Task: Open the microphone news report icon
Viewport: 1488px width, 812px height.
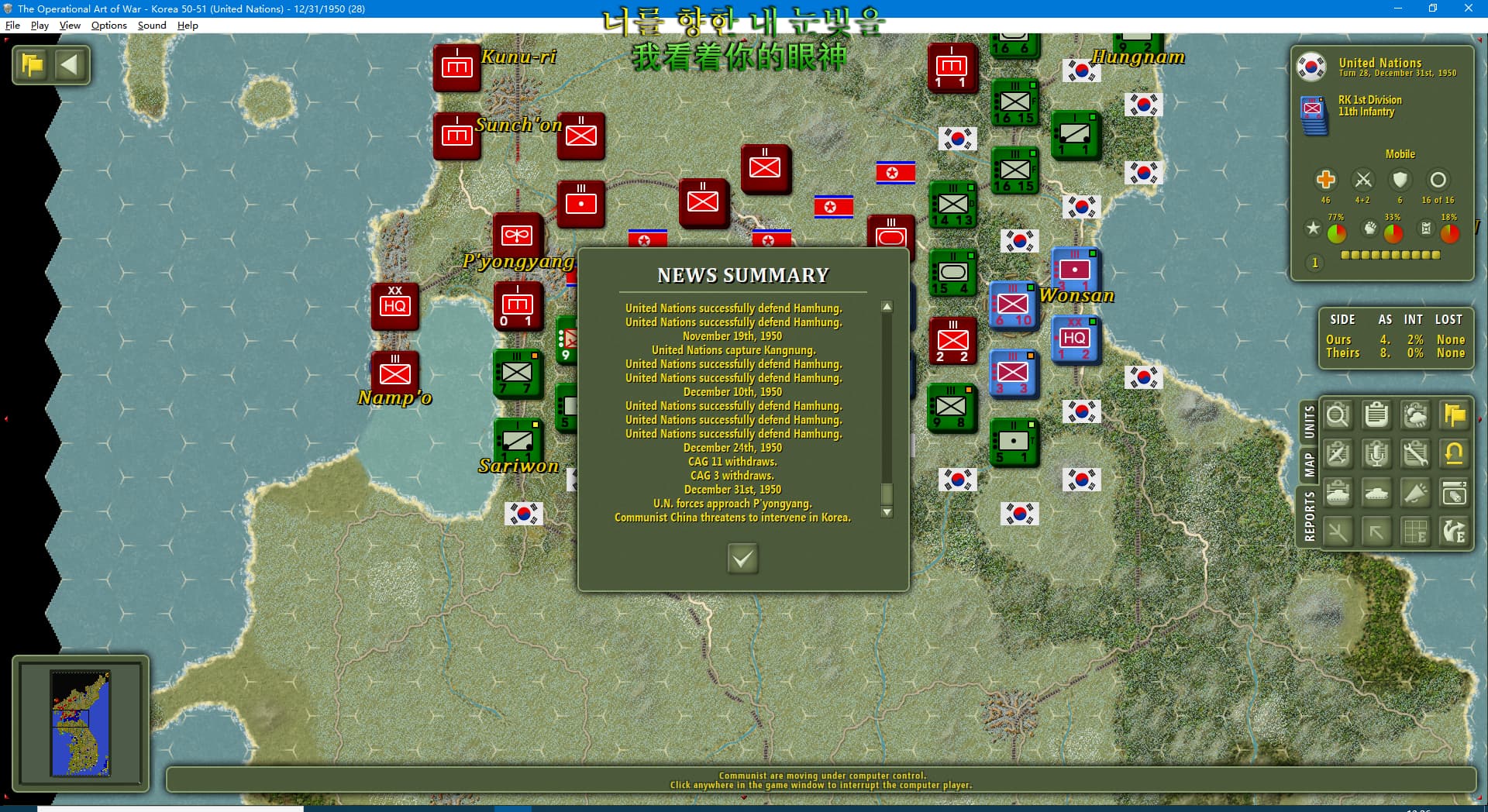Action: click(x=1376, y=454)
